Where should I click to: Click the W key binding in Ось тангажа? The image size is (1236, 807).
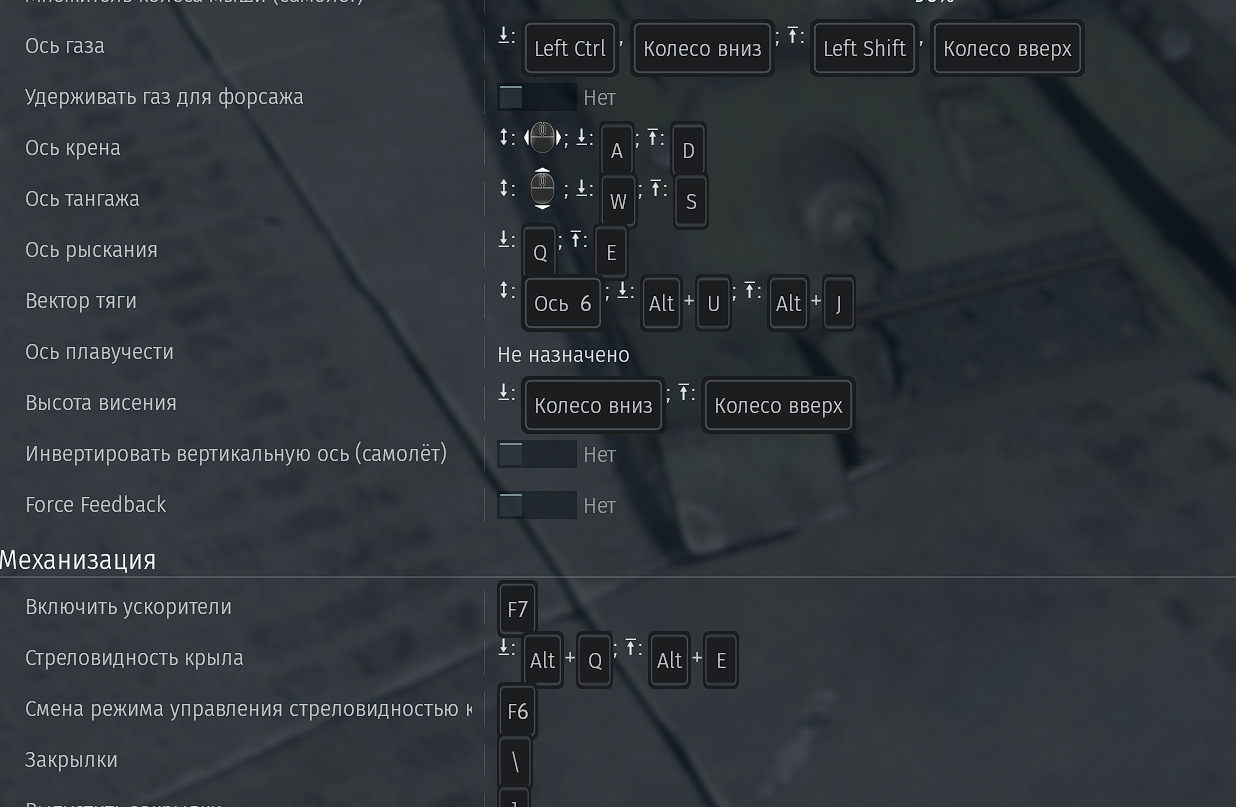[618, 202]
